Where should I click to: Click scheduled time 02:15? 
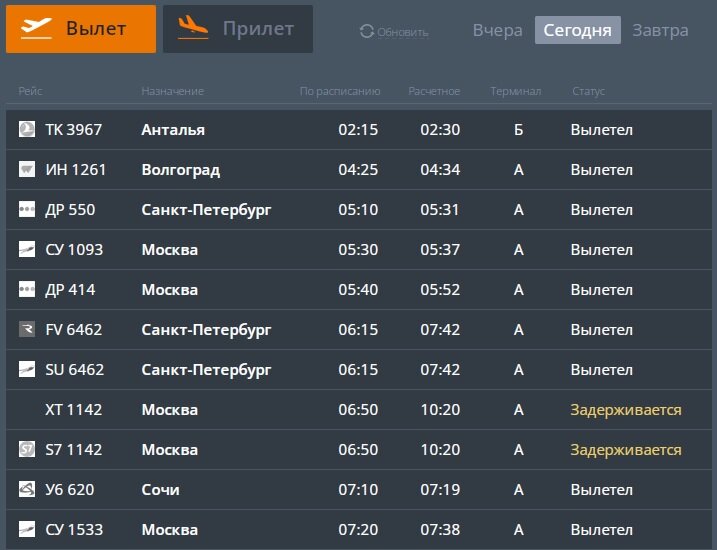pos(358,130)
